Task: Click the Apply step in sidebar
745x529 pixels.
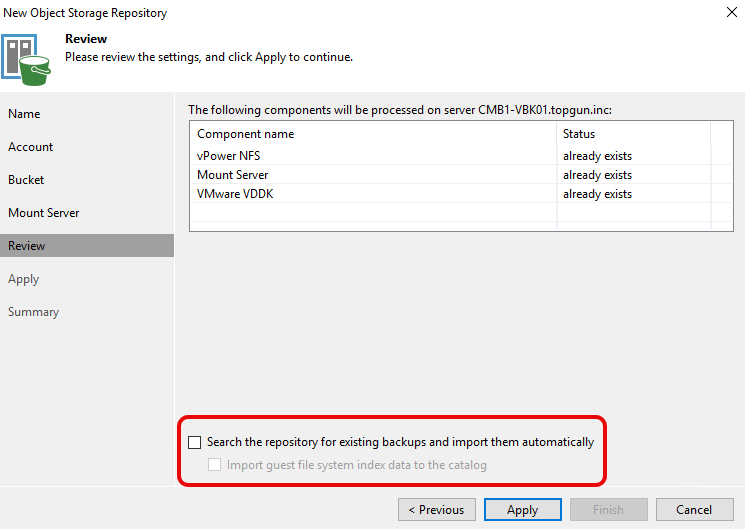Action: click(x=24, y=279)
